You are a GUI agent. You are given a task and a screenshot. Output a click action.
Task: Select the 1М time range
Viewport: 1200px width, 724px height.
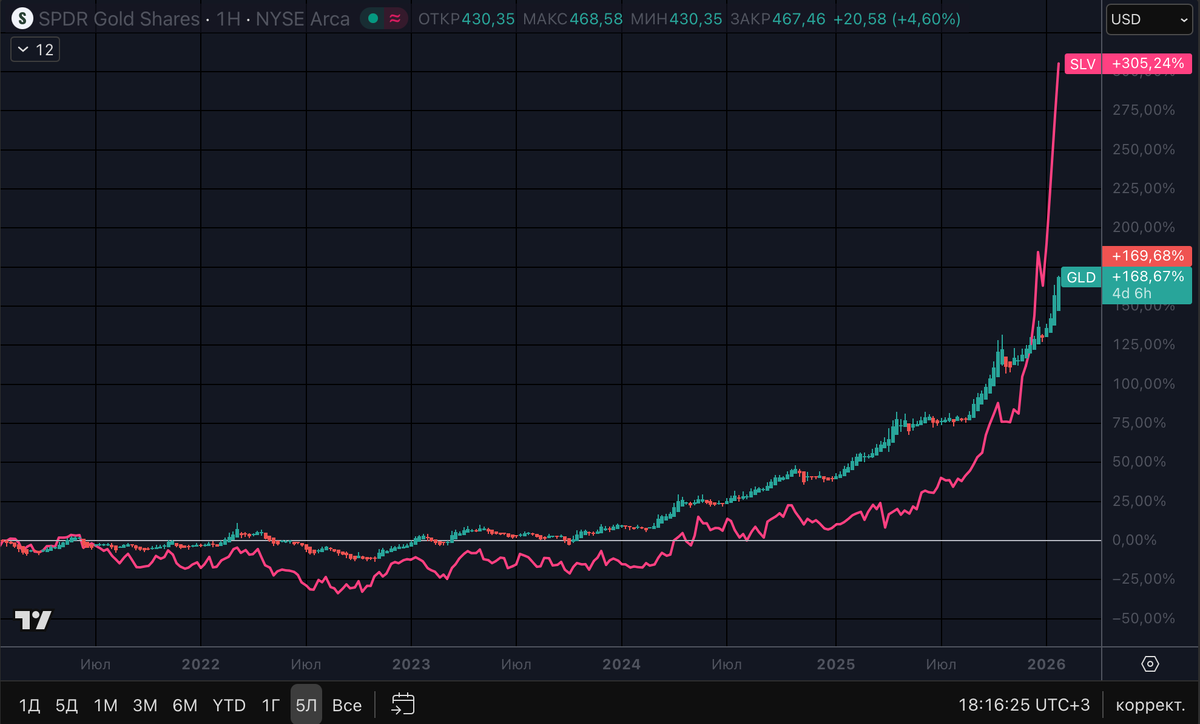(106, 705)
